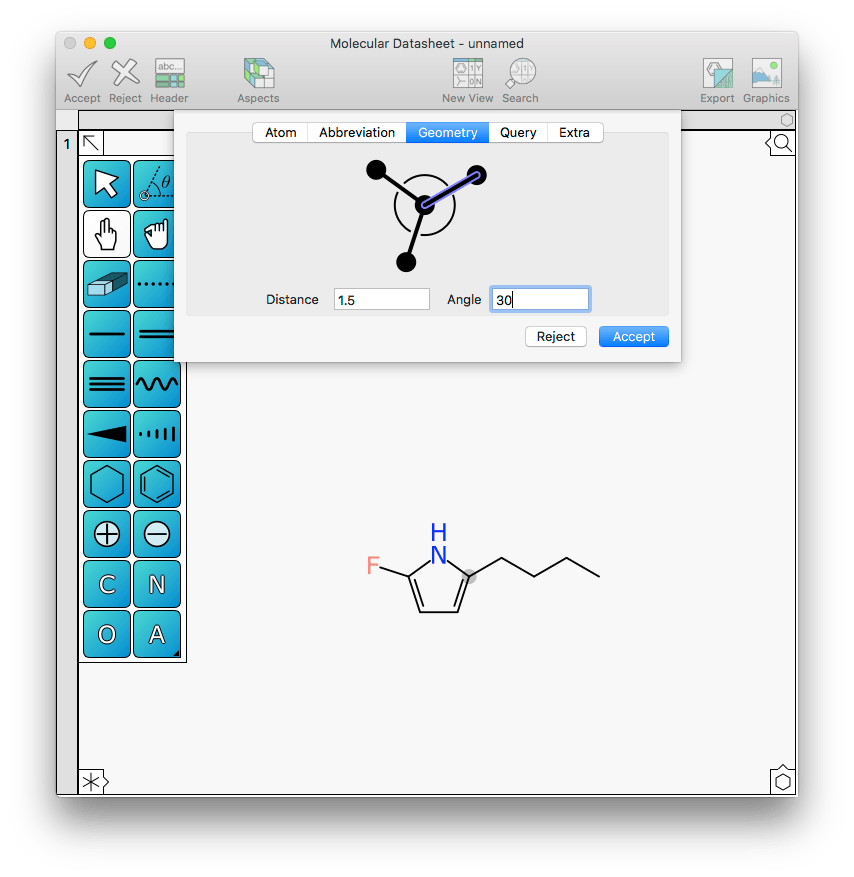Viewport: 854px width, 877px height.
Task: Click the positive charge tool
Action: pyautogui.click(x=107, y=534)
